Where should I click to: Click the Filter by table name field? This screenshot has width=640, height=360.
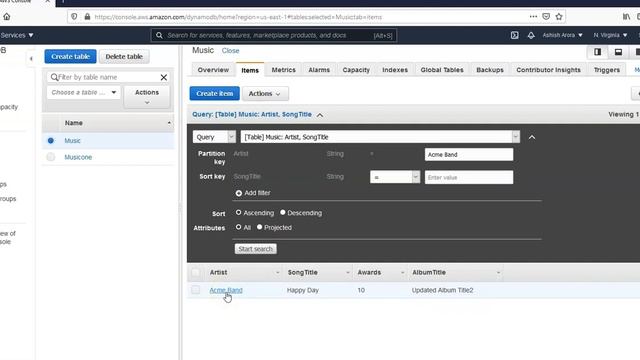pyautogui.click(x=108, y=77)
